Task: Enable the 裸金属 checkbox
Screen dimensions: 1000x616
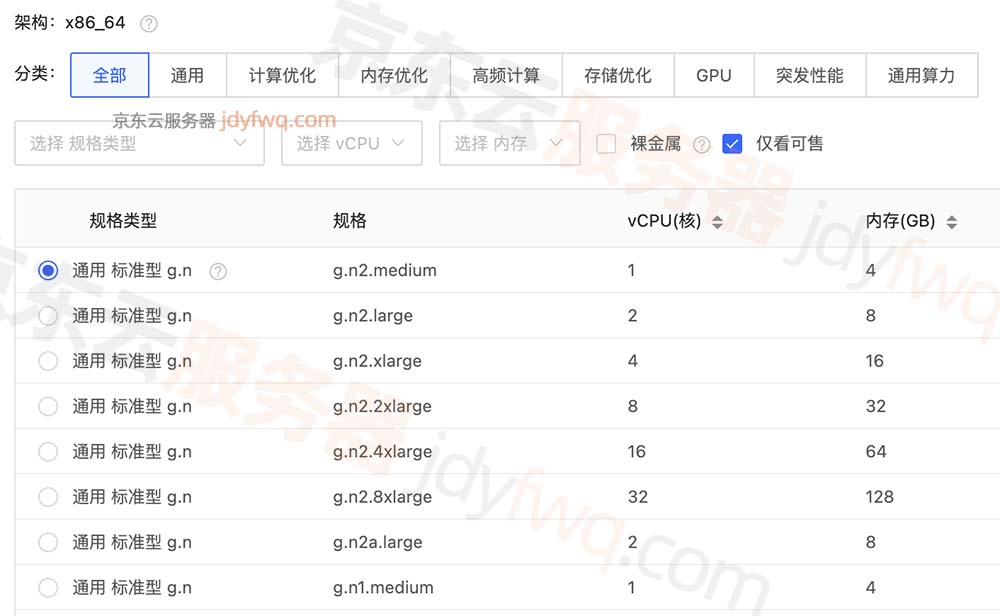Action: 605,143
